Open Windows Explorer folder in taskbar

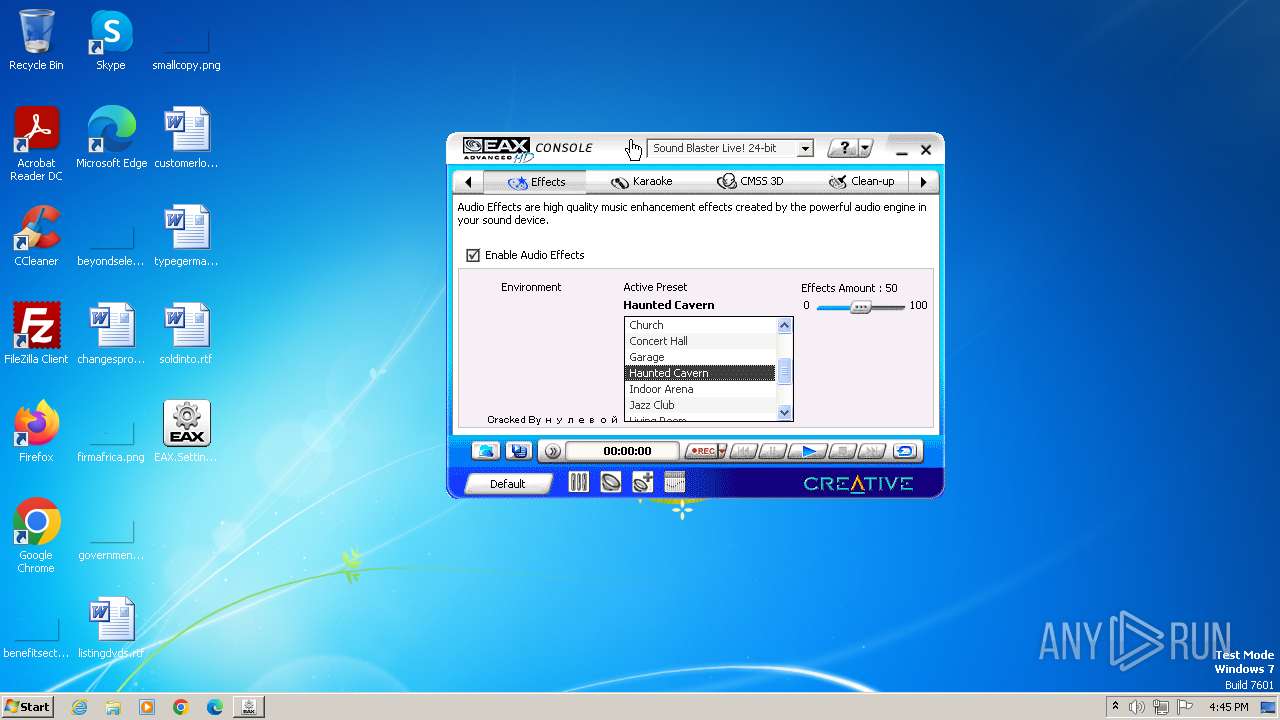(x=113, y=707)
